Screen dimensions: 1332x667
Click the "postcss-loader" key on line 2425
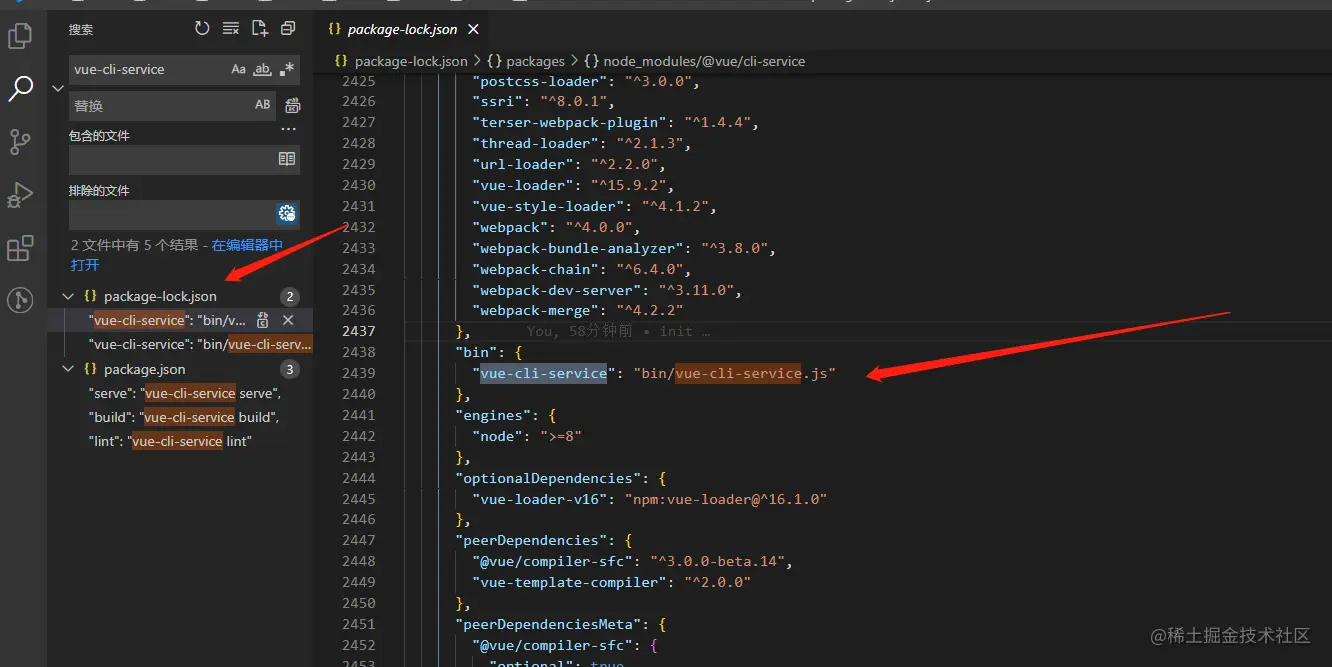(x=540, y=81)
